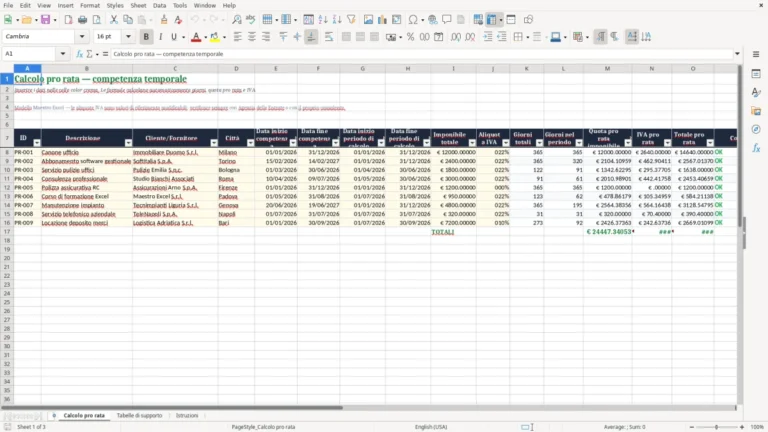Increase indent toolbar icon
Viewport: 768px width, 432px height.
(x=488, y=37)
